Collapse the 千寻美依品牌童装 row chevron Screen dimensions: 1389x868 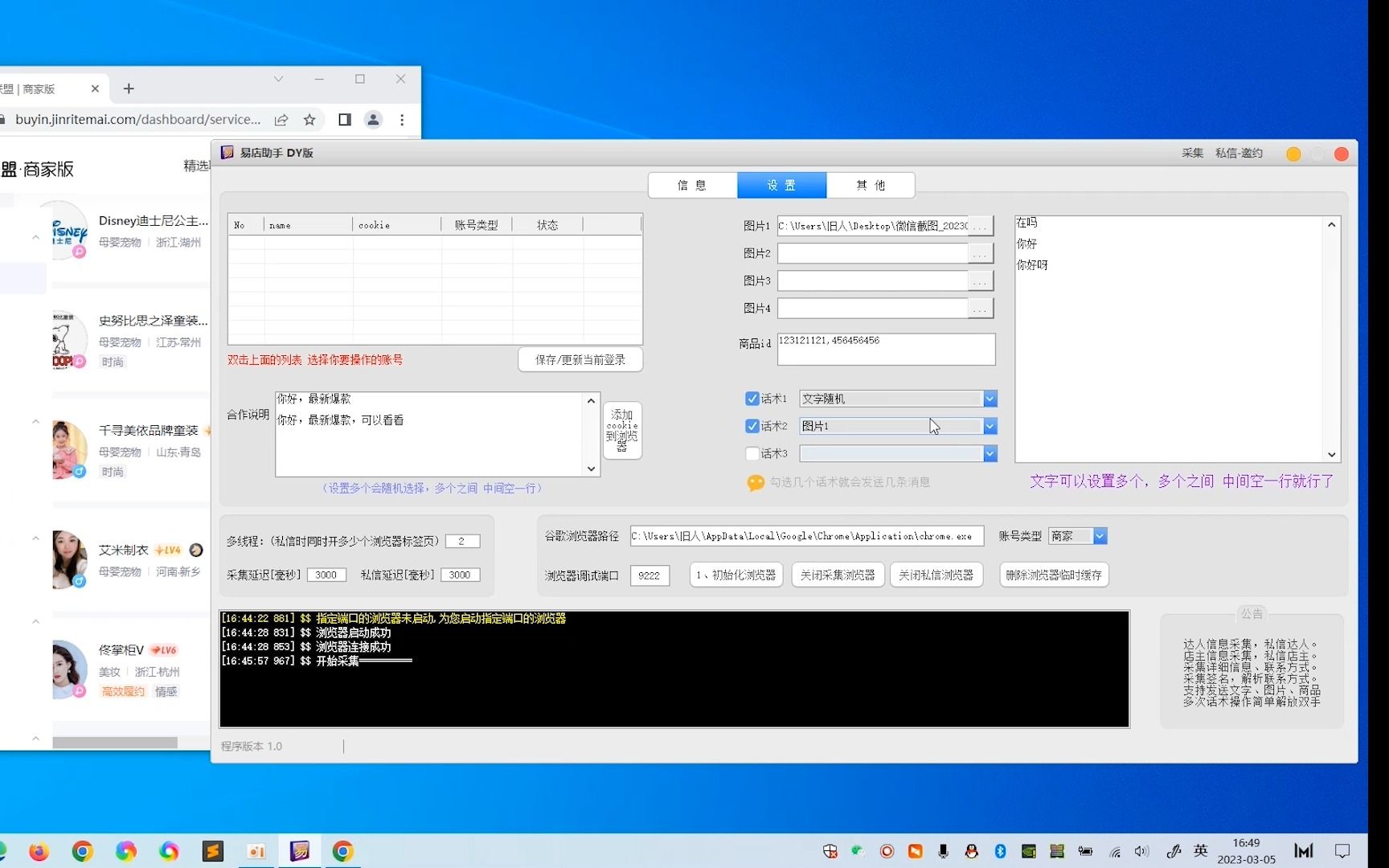click(35, 421)
